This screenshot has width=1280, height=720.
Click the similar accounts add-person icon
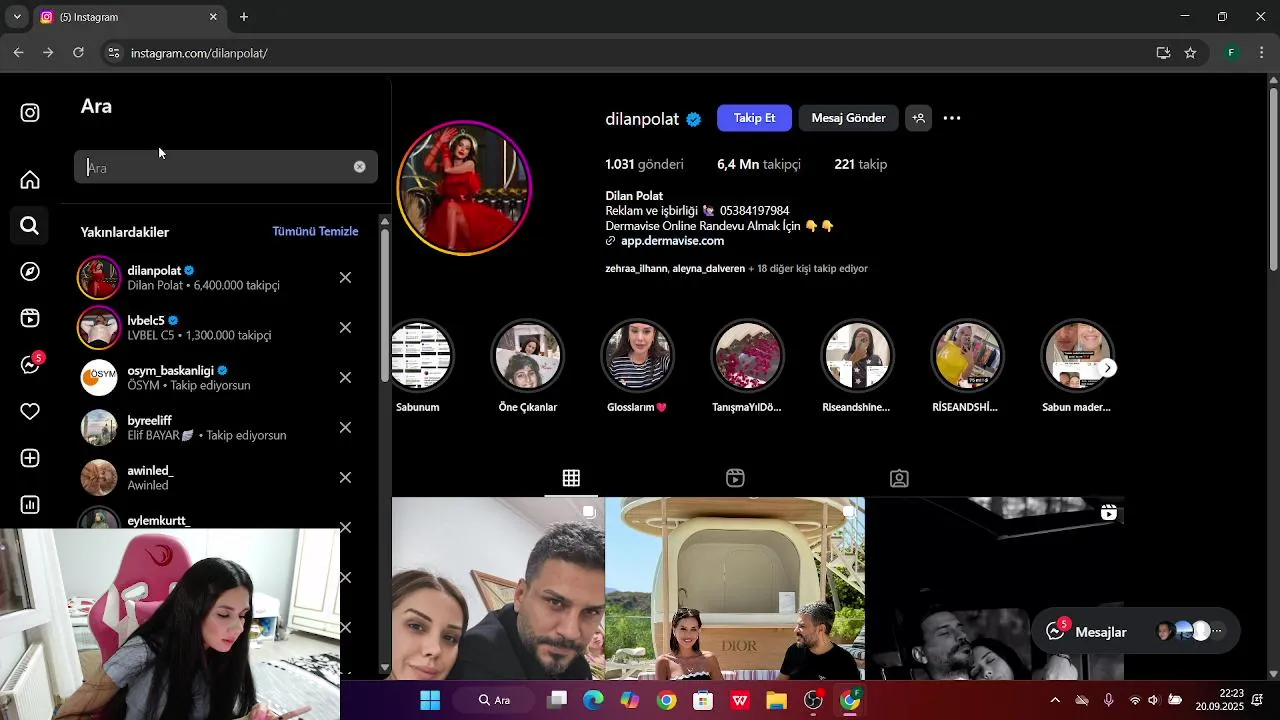918,118
